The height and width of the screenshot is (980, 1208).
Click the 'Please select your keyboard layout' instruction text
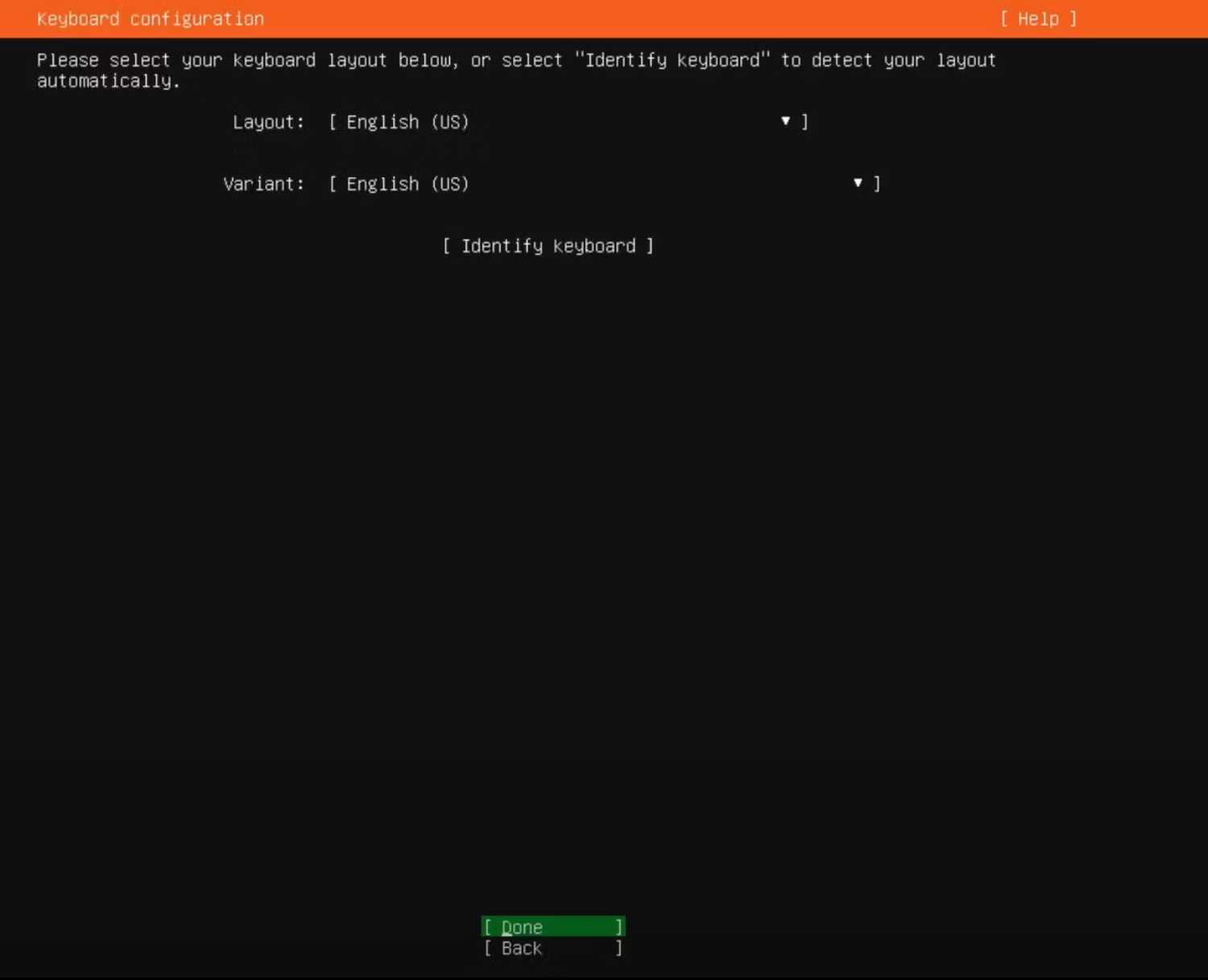pyautogui.click(x=516, y=71)
